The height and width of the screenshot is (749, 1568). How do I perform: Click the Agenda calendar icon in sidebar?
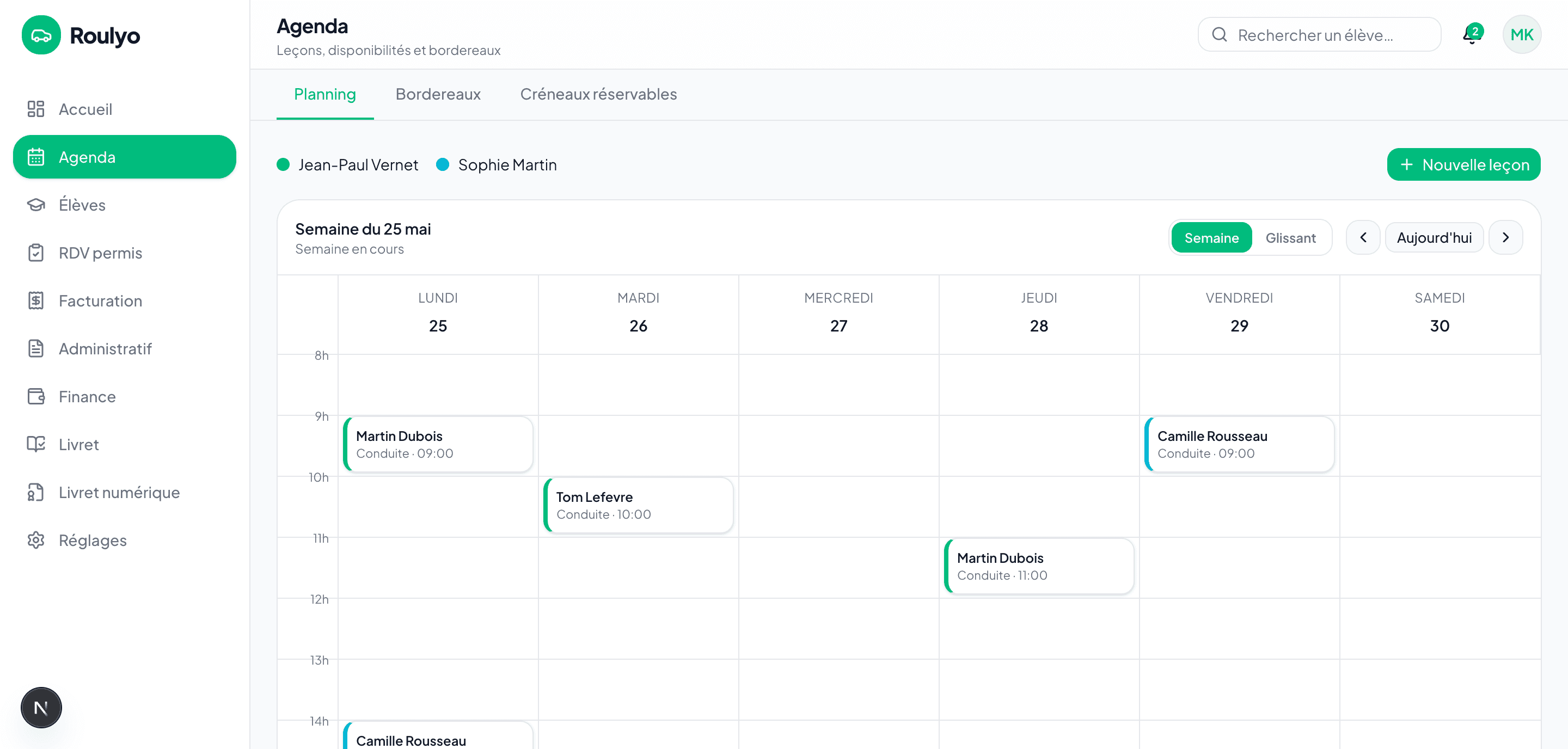[36, 157]
